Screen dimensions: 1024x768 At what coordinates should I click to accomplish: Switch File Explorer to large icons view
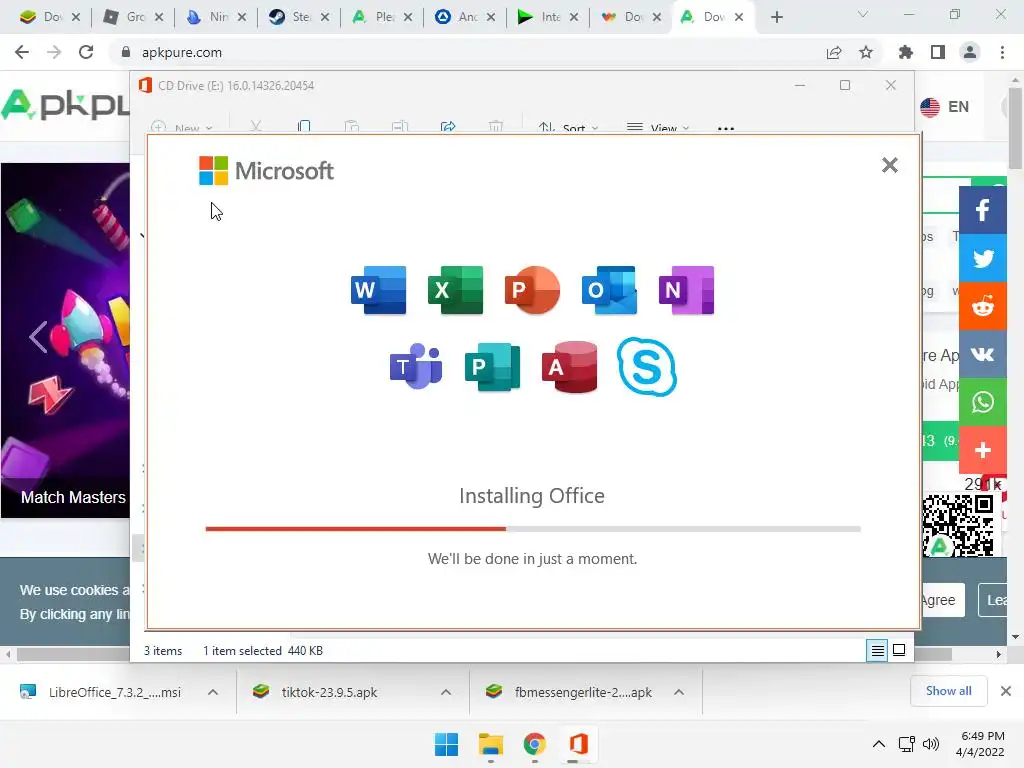coord(899,650)
